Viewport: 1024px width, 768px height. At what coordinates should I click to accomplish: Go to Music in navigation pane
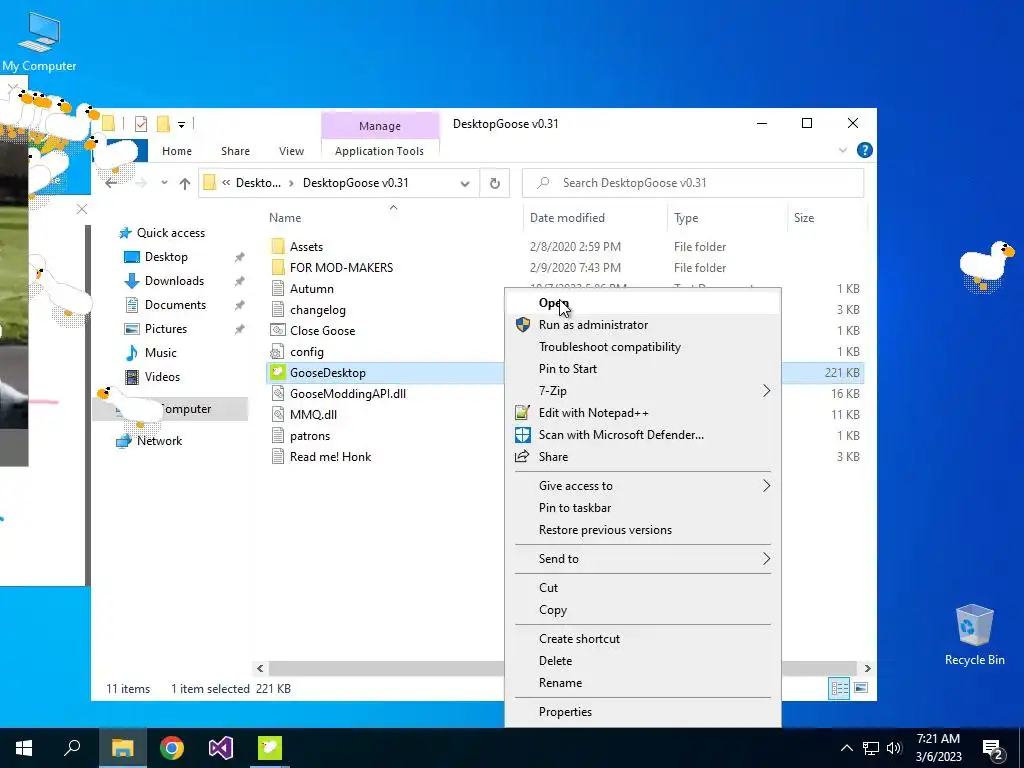click(x=161, y=353)
